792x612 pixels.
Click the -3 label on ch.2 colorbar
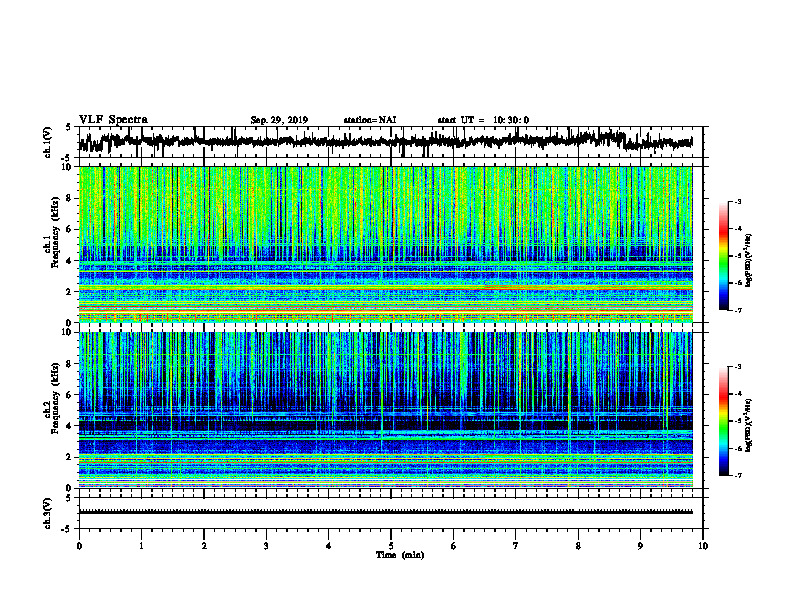click(738, 367)
